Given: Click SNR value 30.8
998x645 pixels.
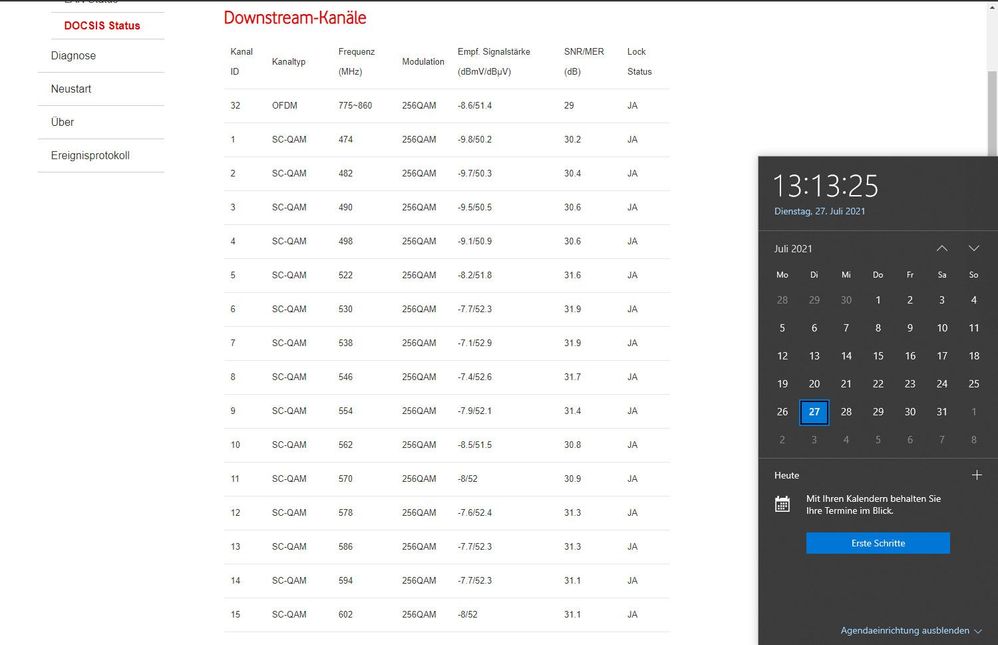Looking at the screenshot, I should pos(572,444).
